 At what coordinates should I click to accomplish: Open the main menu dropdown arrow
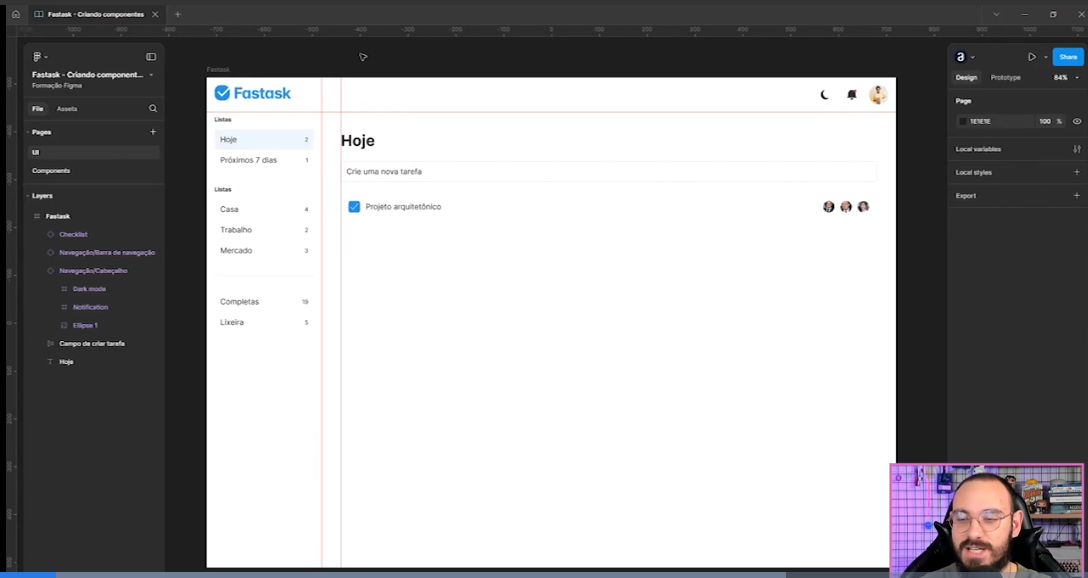coord(46,57)
